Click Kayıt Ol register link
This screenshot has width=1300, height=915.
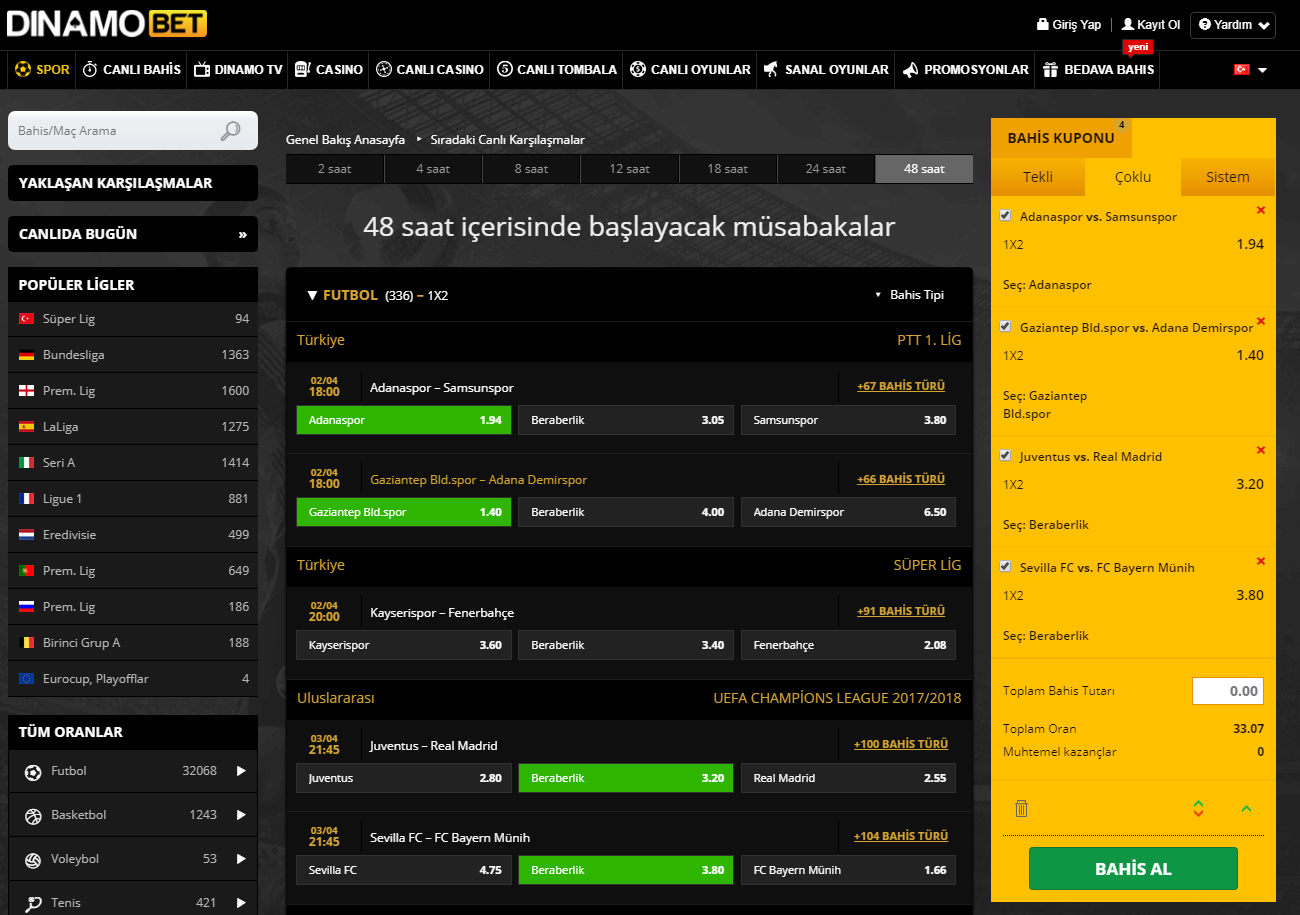(1151, 25)
